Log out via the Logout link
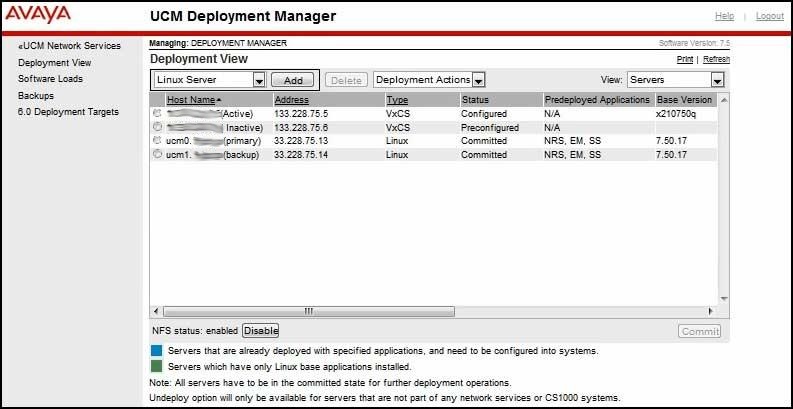This screenshot has height=409, width=793. (770, 16)
